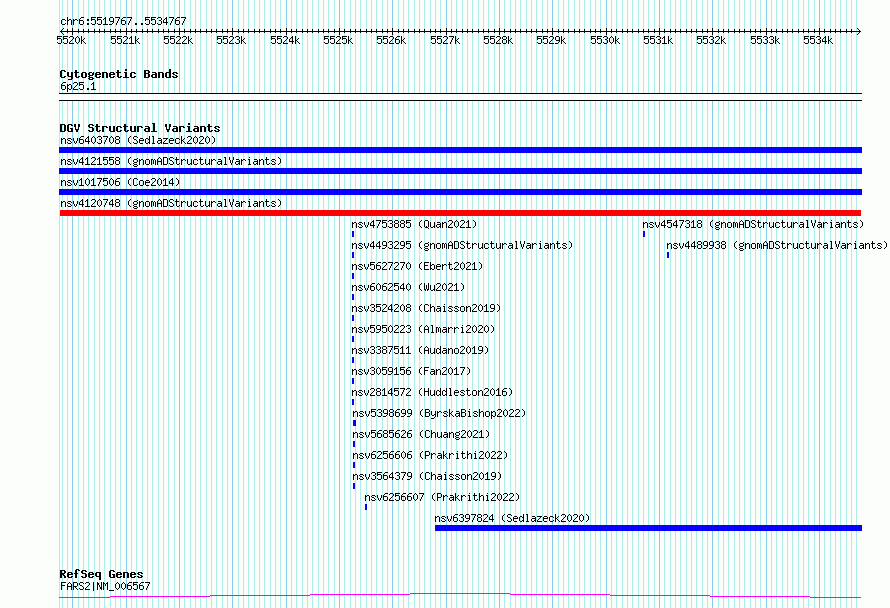Open the FARS2|NM_006567 gene label
890x608 pixels.
(105, 586)
